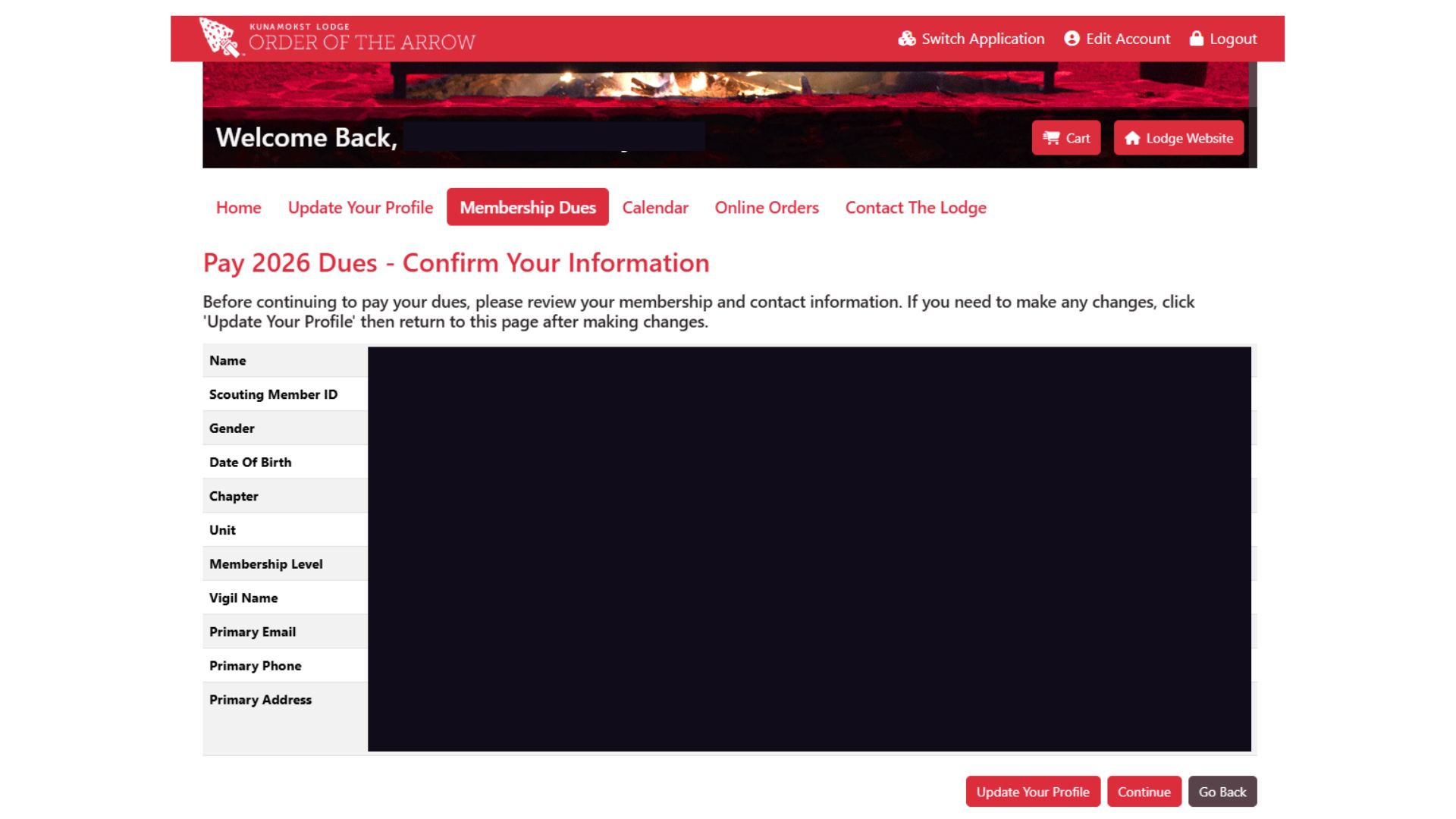1456x819 pixels.
Task: Switch to the Calendar tab
Action: click(x=655, y=207)
